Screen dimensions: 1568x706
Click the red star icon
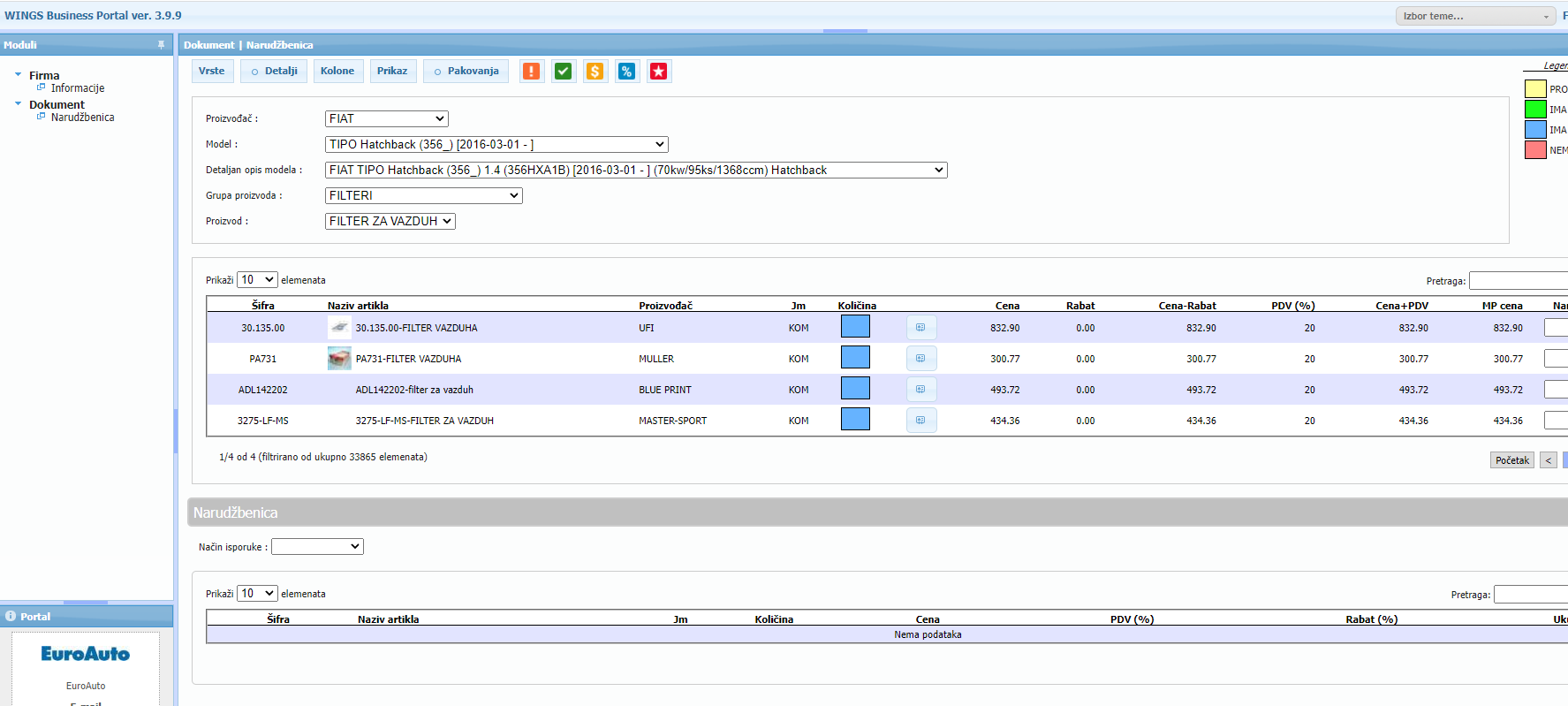pyautogui.click(x=659, y=72)
